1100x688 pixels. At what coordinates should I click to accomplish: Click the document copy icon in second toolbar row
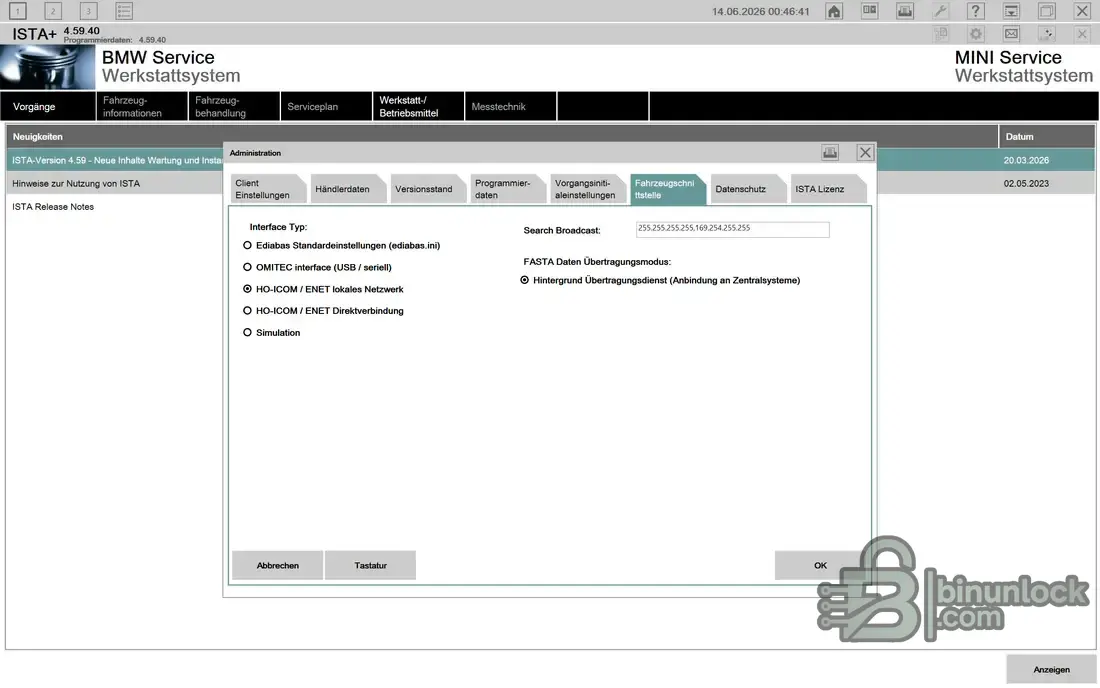(x=941, y=33)
